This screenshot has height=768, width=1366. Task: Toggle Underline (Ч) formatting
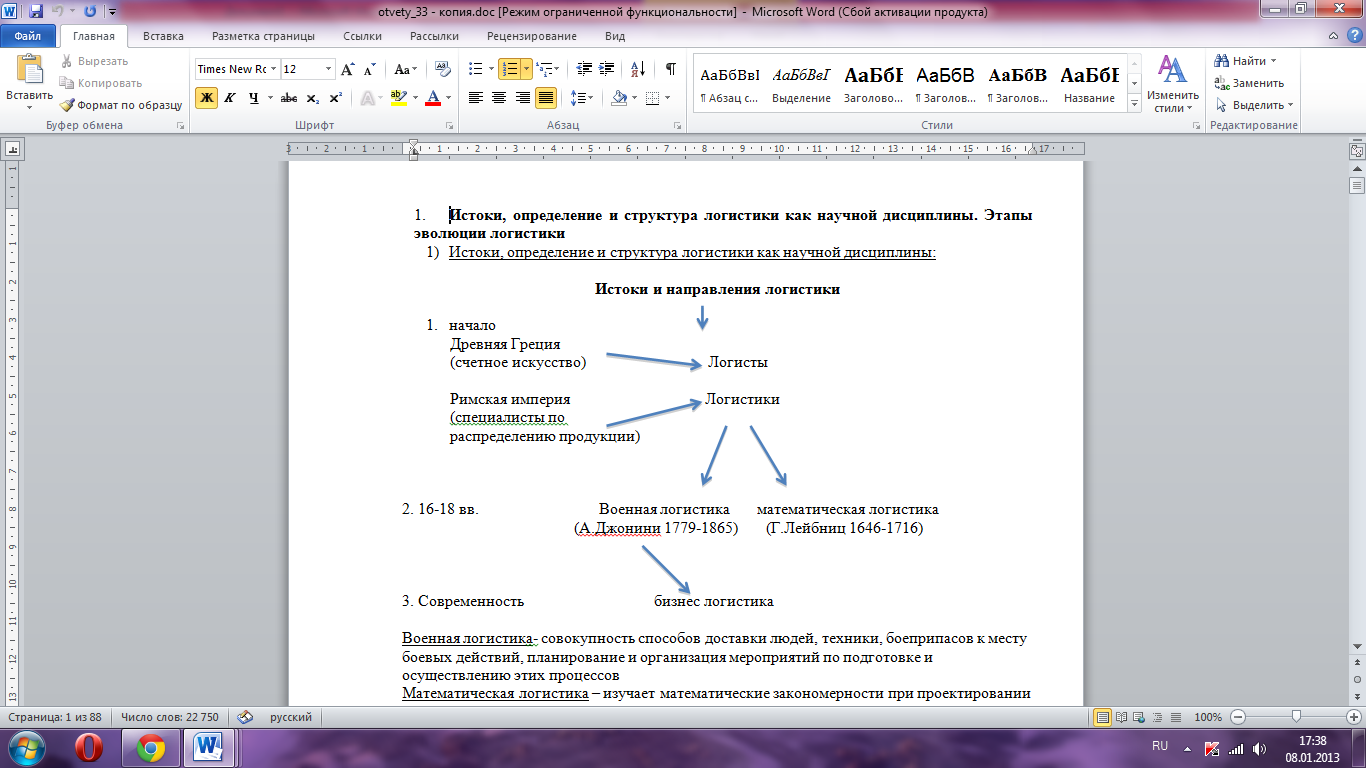pos(253,98)
